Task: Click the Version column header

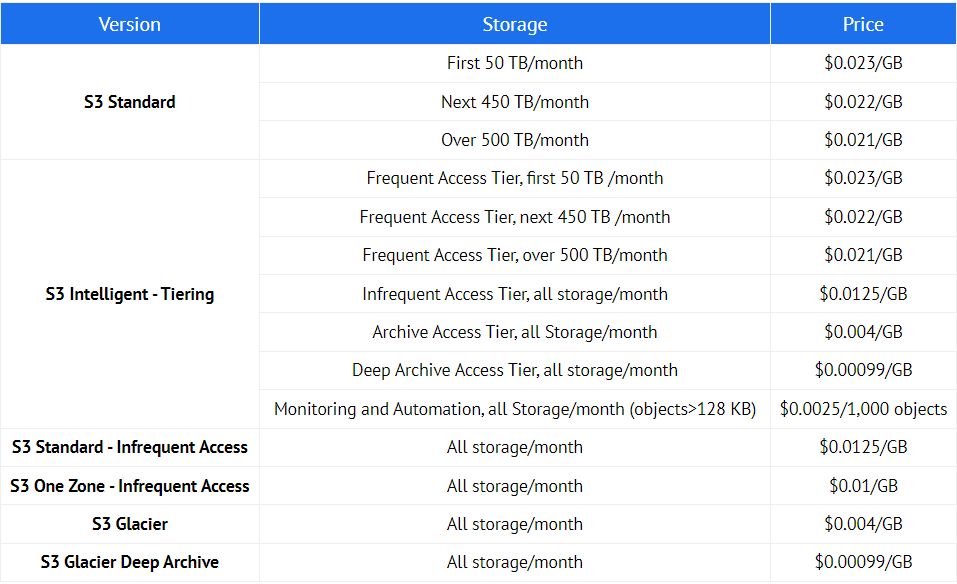Action: [130, 24]
